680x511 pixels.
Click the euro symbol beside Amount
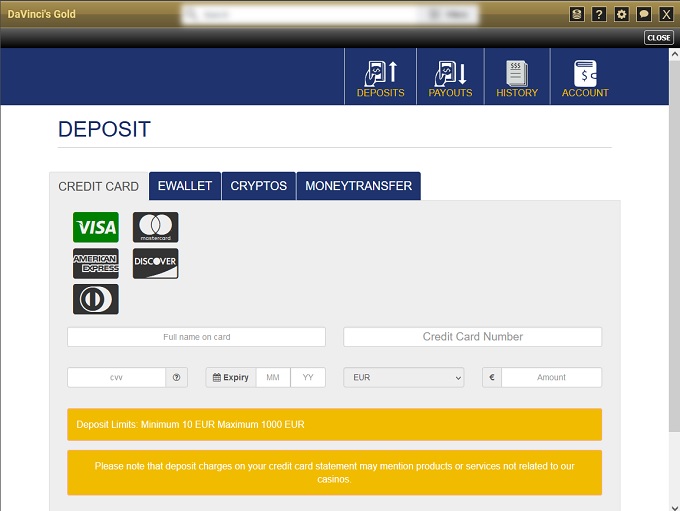pyautogui.click(x=492, y=377)
